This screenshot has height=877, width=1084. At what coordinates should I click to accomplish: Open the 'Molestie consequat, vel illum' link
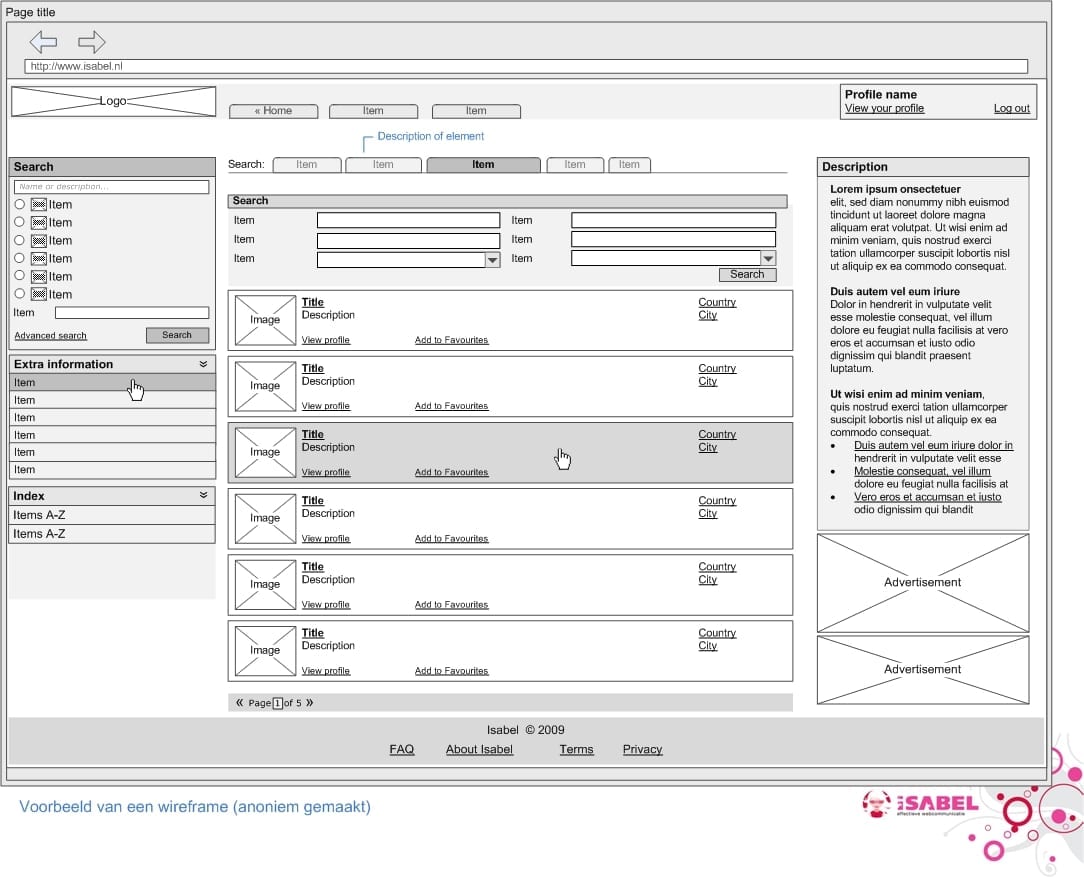pos(922,471)
